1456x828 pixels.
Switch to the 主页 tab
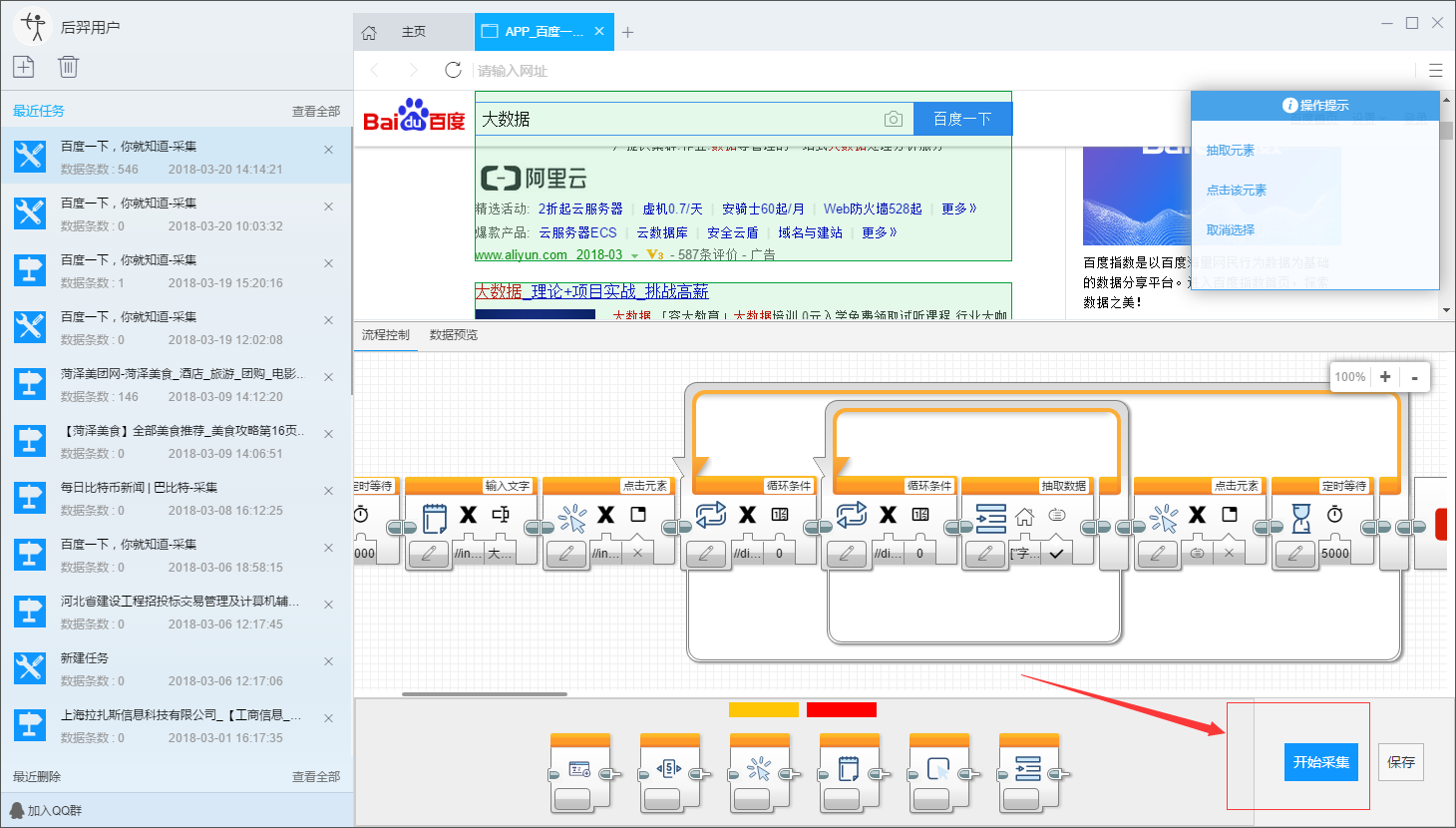tap(413, 32)
